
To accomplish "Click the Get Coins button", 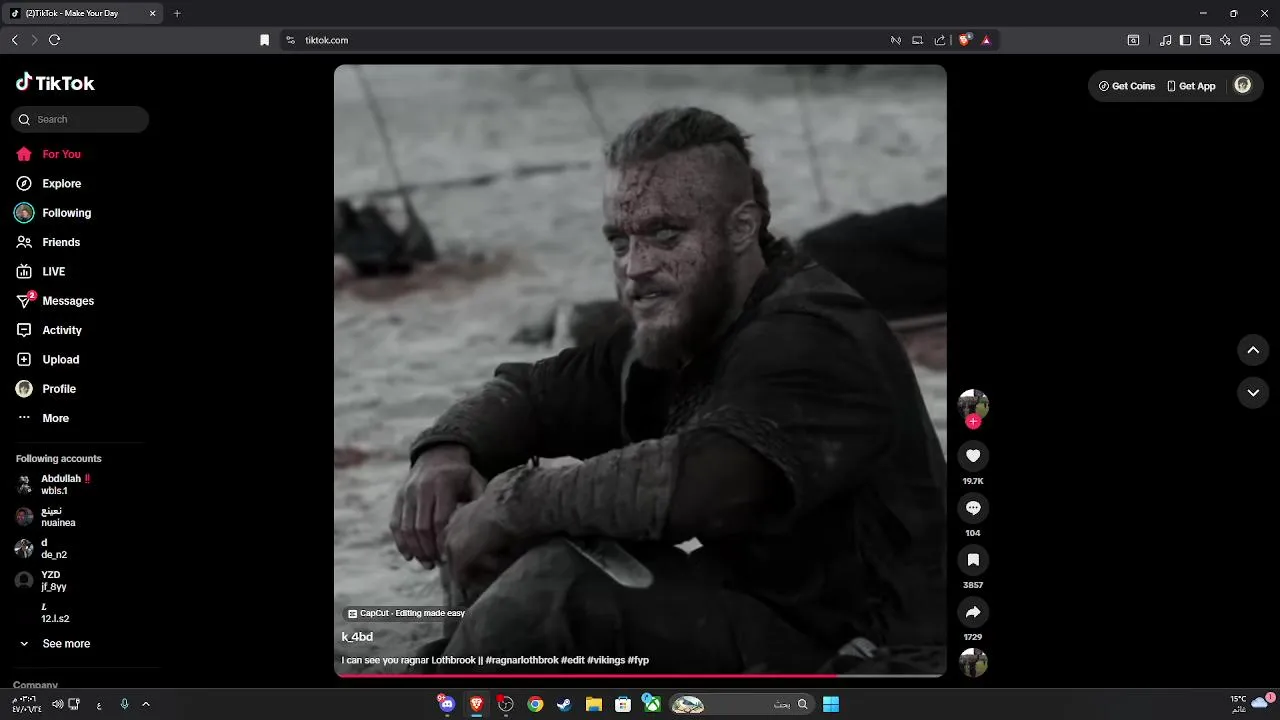I will point(1127,86).
